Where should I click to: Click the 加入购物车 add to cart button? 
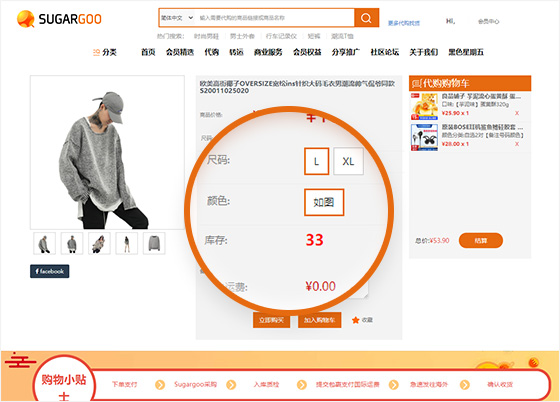[x=320, y=320]
